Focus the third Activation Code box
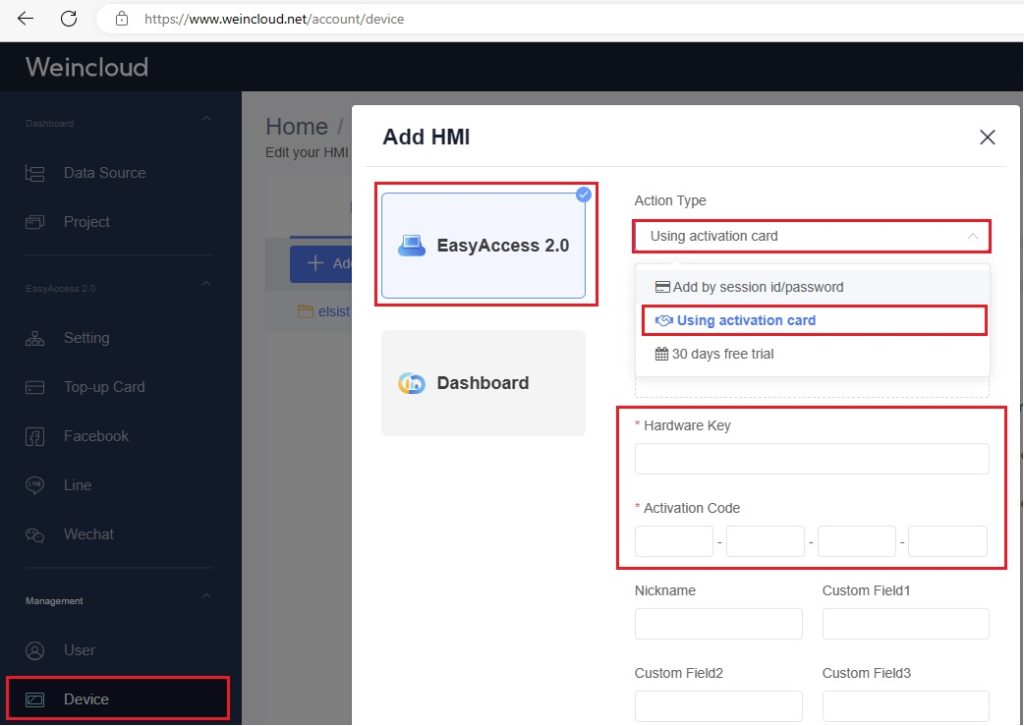The height and width of the screenshot is (726, 1024). point(856,541)
